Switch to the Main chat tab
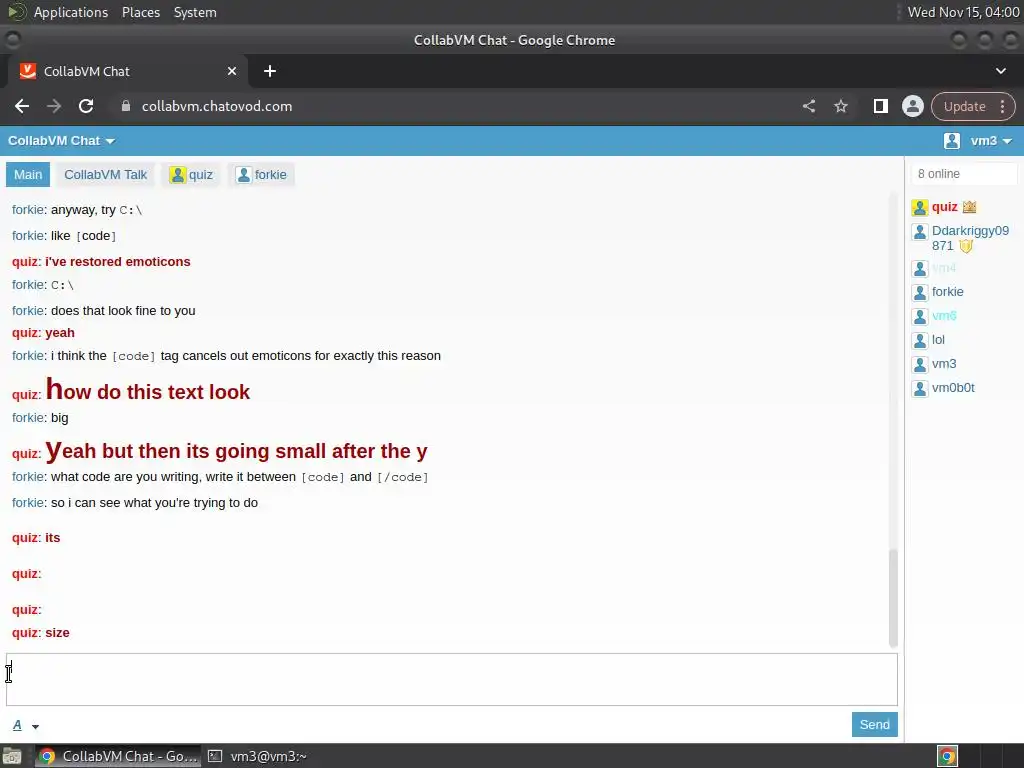 click(x=28, y=175)
